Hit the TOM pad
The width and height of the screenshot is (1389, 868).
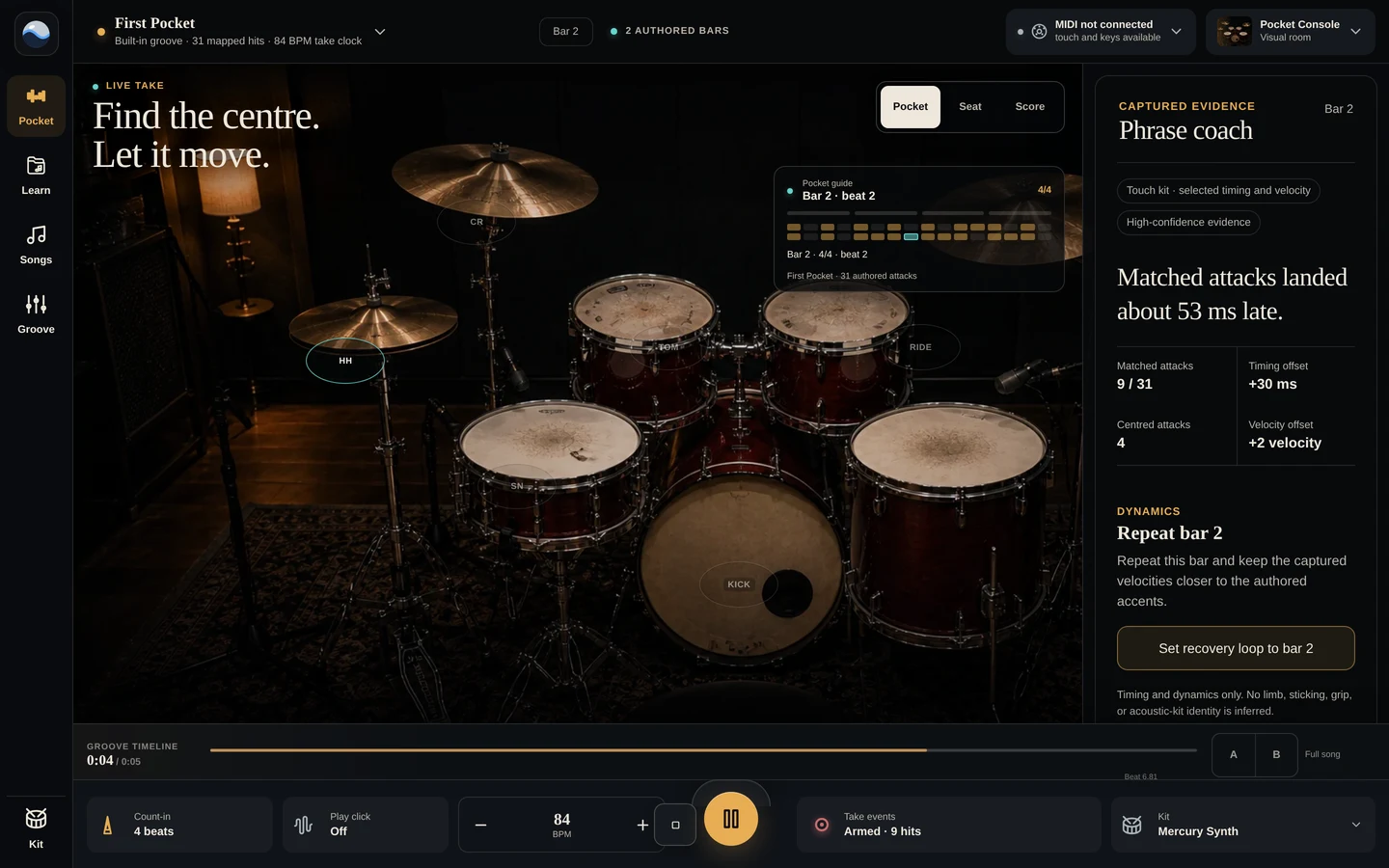coord(668,347)
